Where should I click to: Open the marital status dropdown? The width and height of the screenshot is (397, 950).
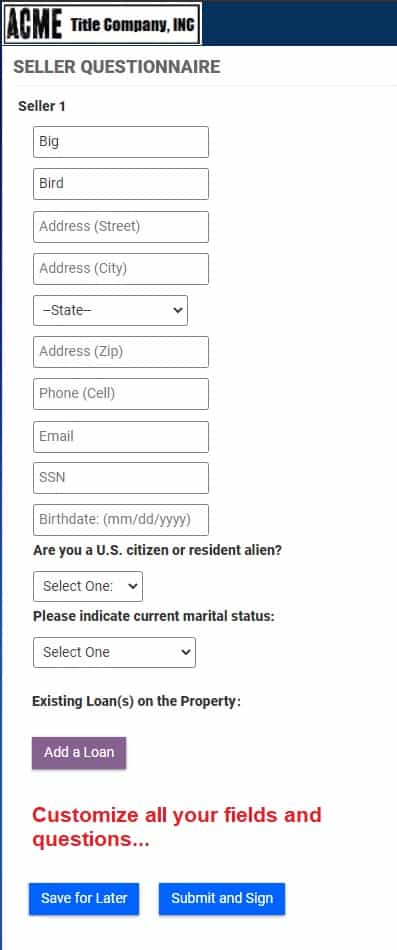click(x=115, y=652)
